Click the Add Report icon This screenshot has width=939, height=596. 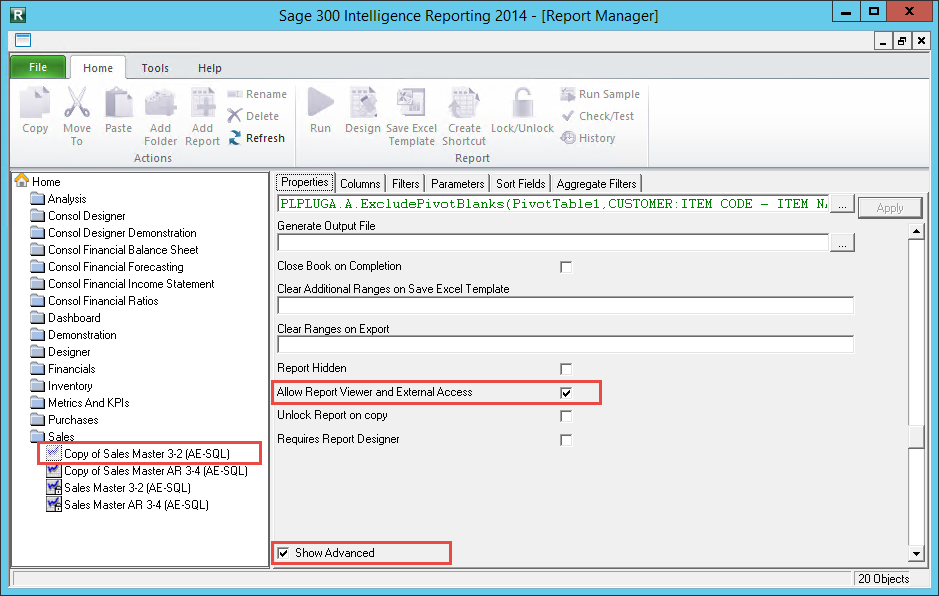[x=203, y=103]
